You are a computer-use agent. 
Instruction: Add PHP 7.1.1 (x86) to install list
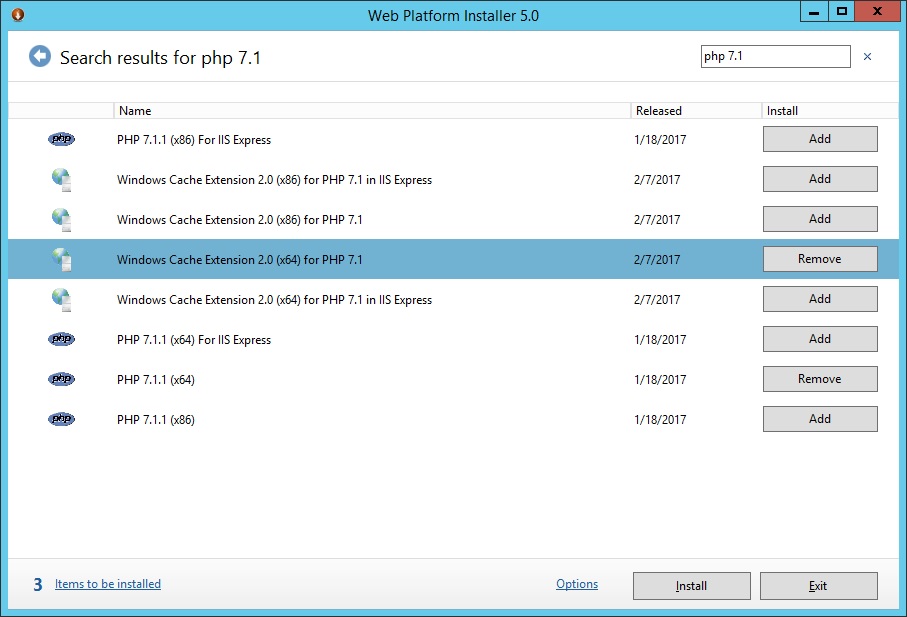(820, 419)
